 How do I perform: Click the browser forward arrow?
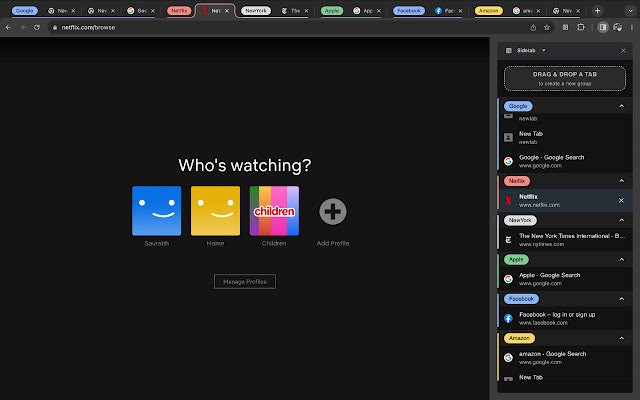click(22, 27)
